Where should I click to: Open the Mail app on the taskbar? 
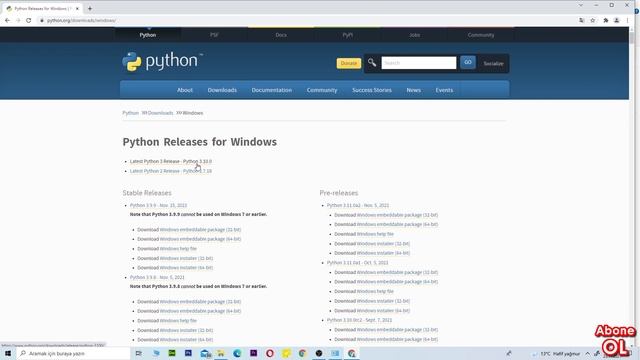point(205,353)
